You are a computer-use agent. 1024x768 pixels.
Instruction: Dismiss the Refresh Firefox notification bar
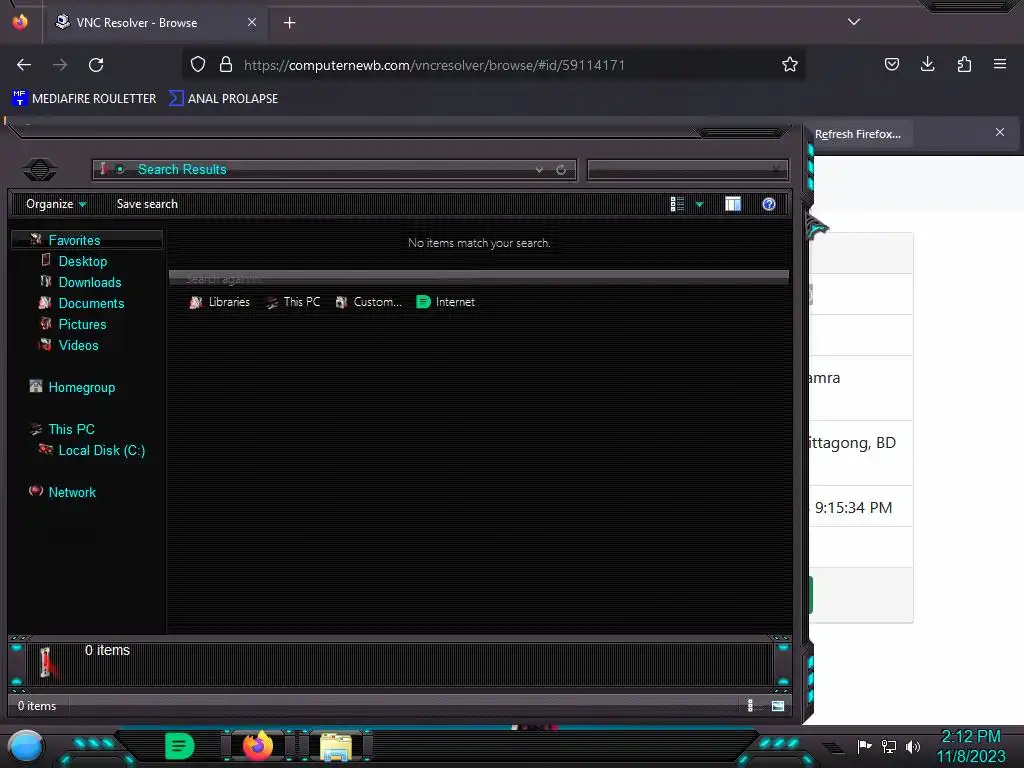1000,133
